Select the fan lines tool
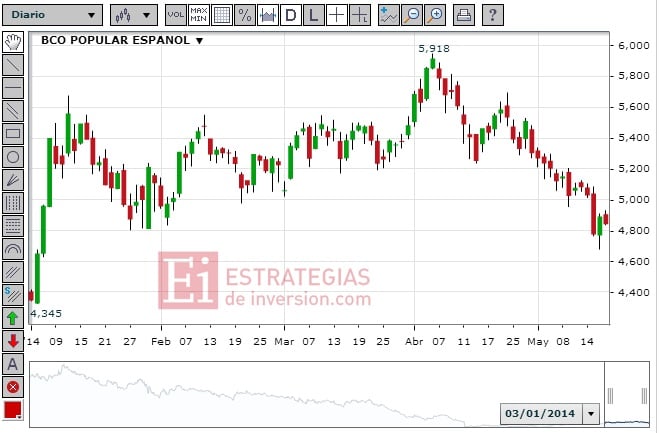The width and height of the screenshot is (659, 433). pos(13,180)
